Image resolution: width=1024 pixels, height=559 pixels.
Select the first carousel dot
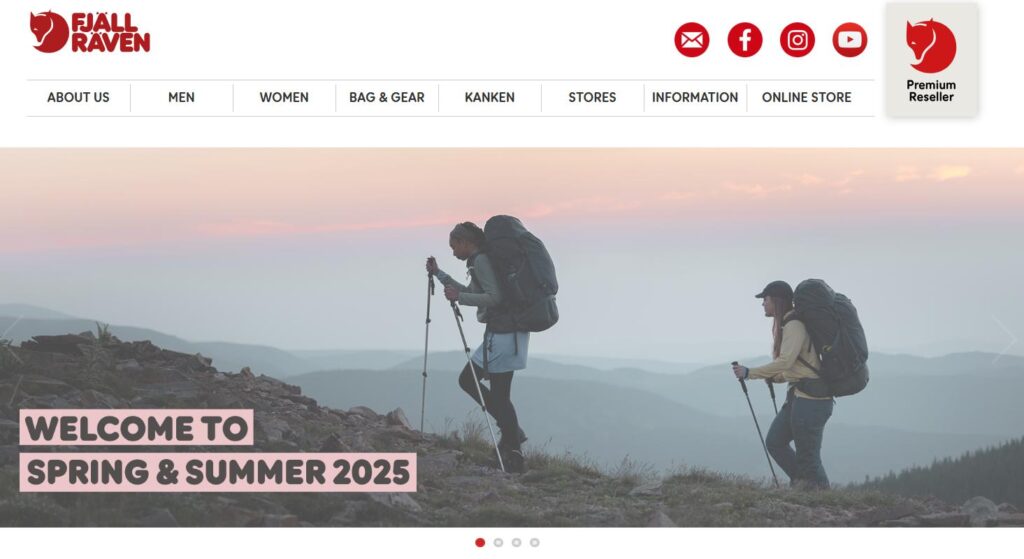point(480,543)
